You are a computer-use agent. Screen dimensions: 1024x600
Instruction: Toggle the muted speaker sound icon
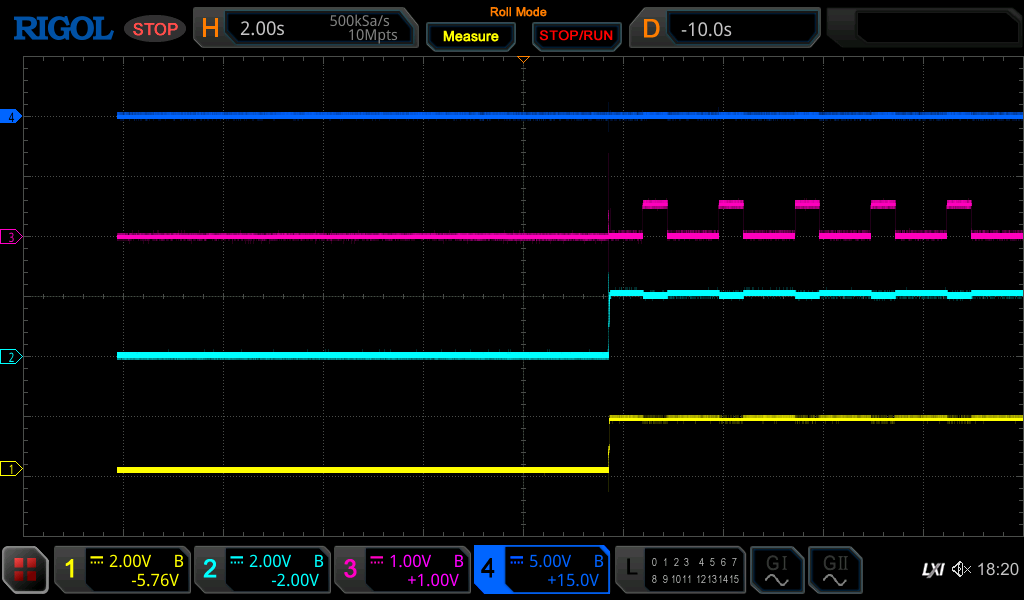pos(961,569)
